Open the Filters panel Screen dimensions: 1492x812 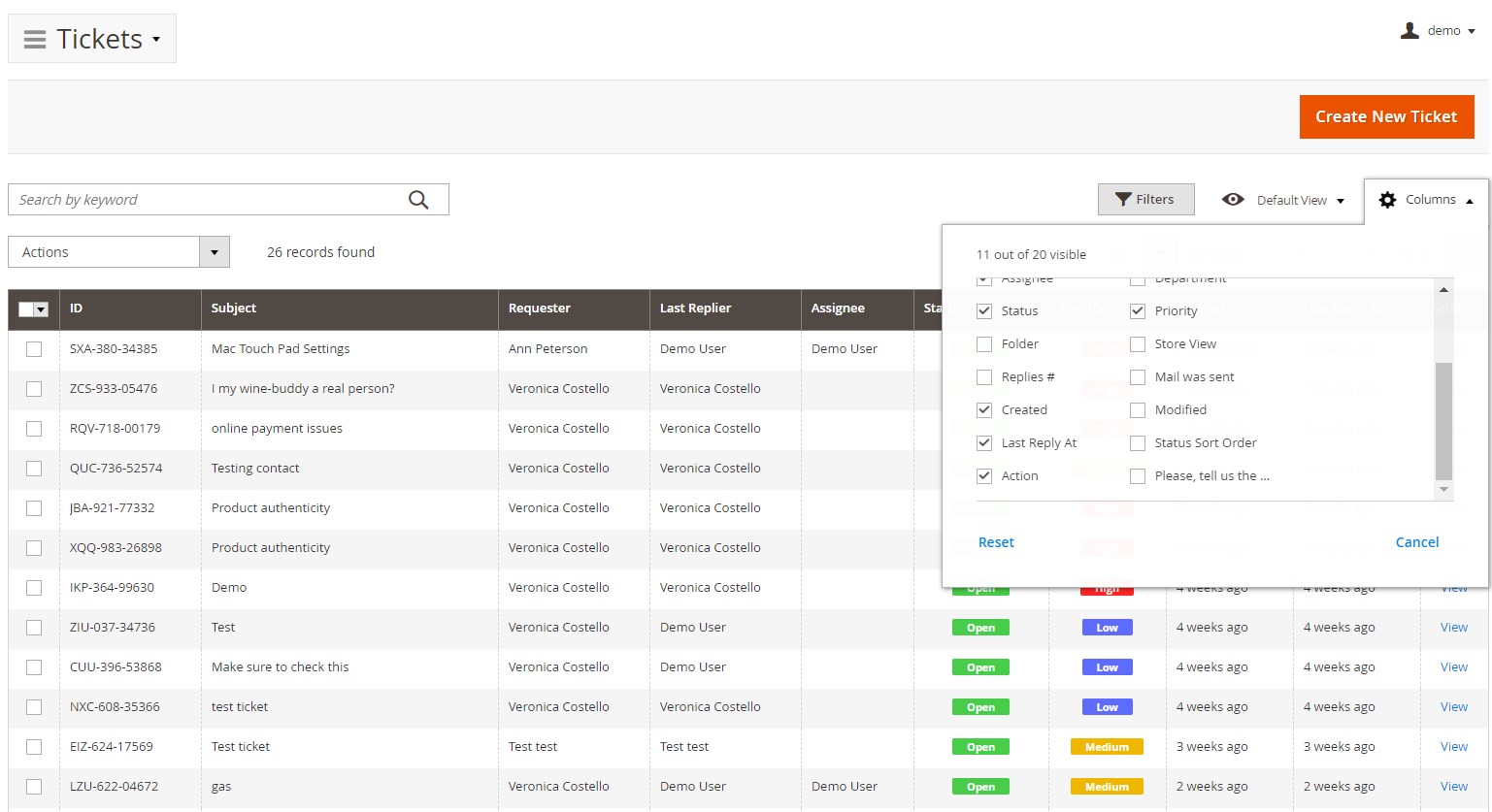coord(1145,200)
